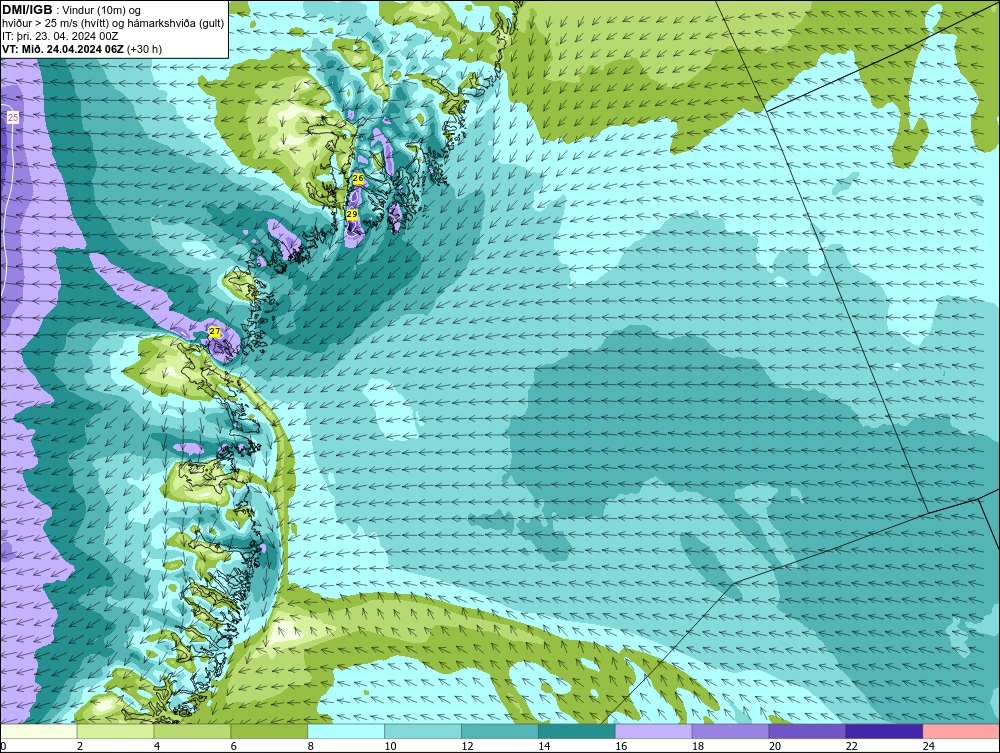Click legend tick value 10
The image size is (1000, 753).
click(390, 746)
